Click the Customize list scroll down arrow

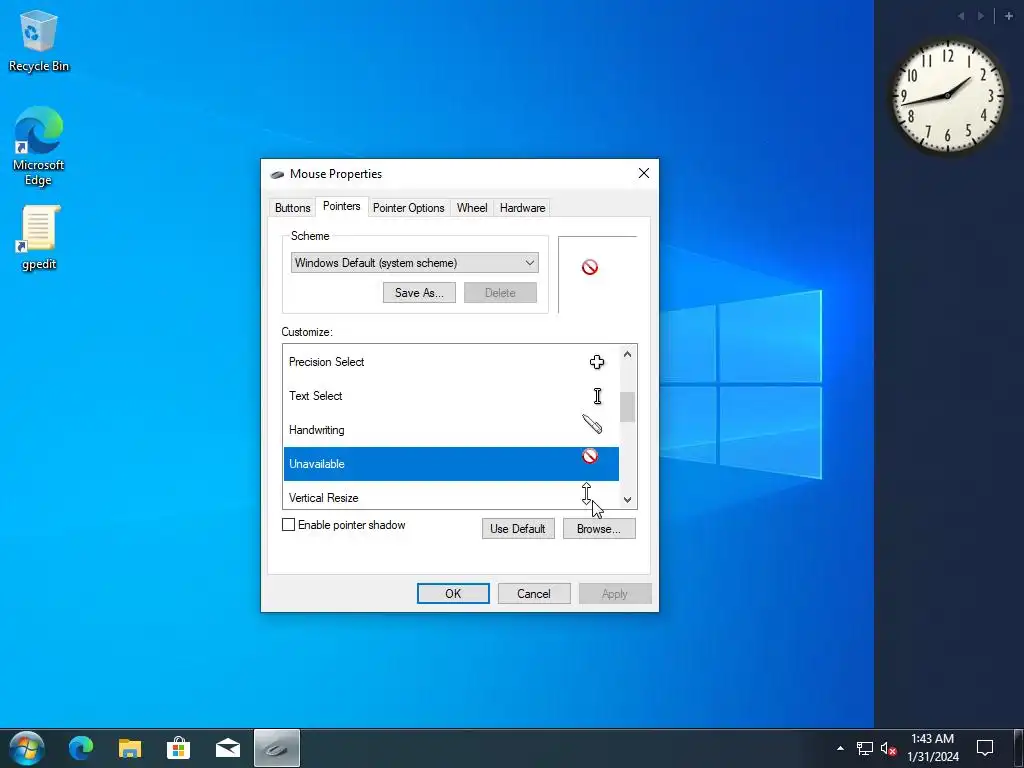pyautogui.click(x=628, y=500)
